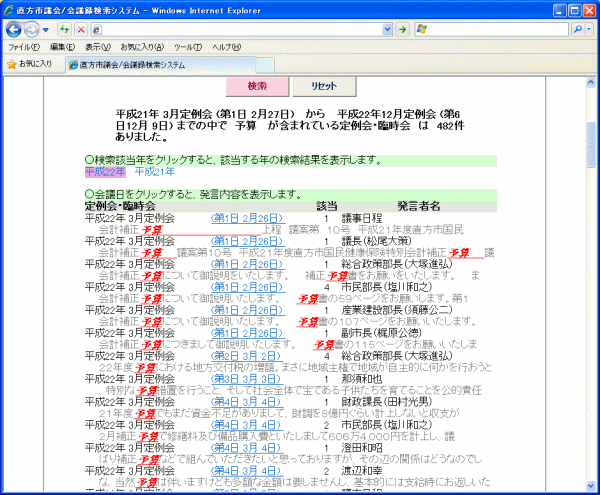The image size is (600, 495).
Task: Open 第1日 2月26日 link for 市民部長(塩川和之)
Action: pos(248,287)
